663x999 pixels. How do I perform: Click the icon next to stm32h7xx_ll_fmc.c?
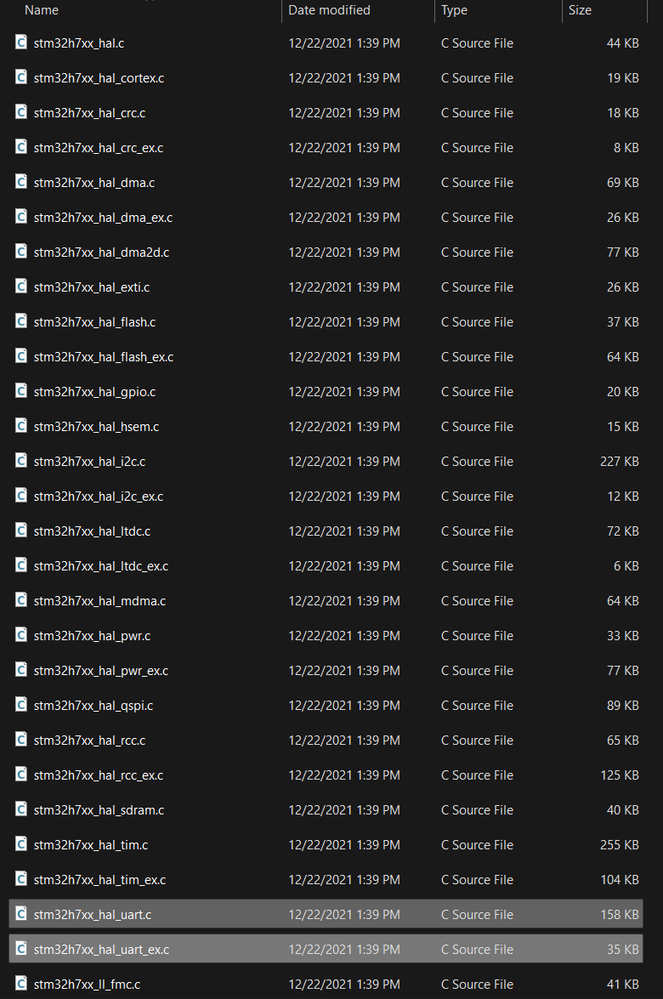[21, 984]
